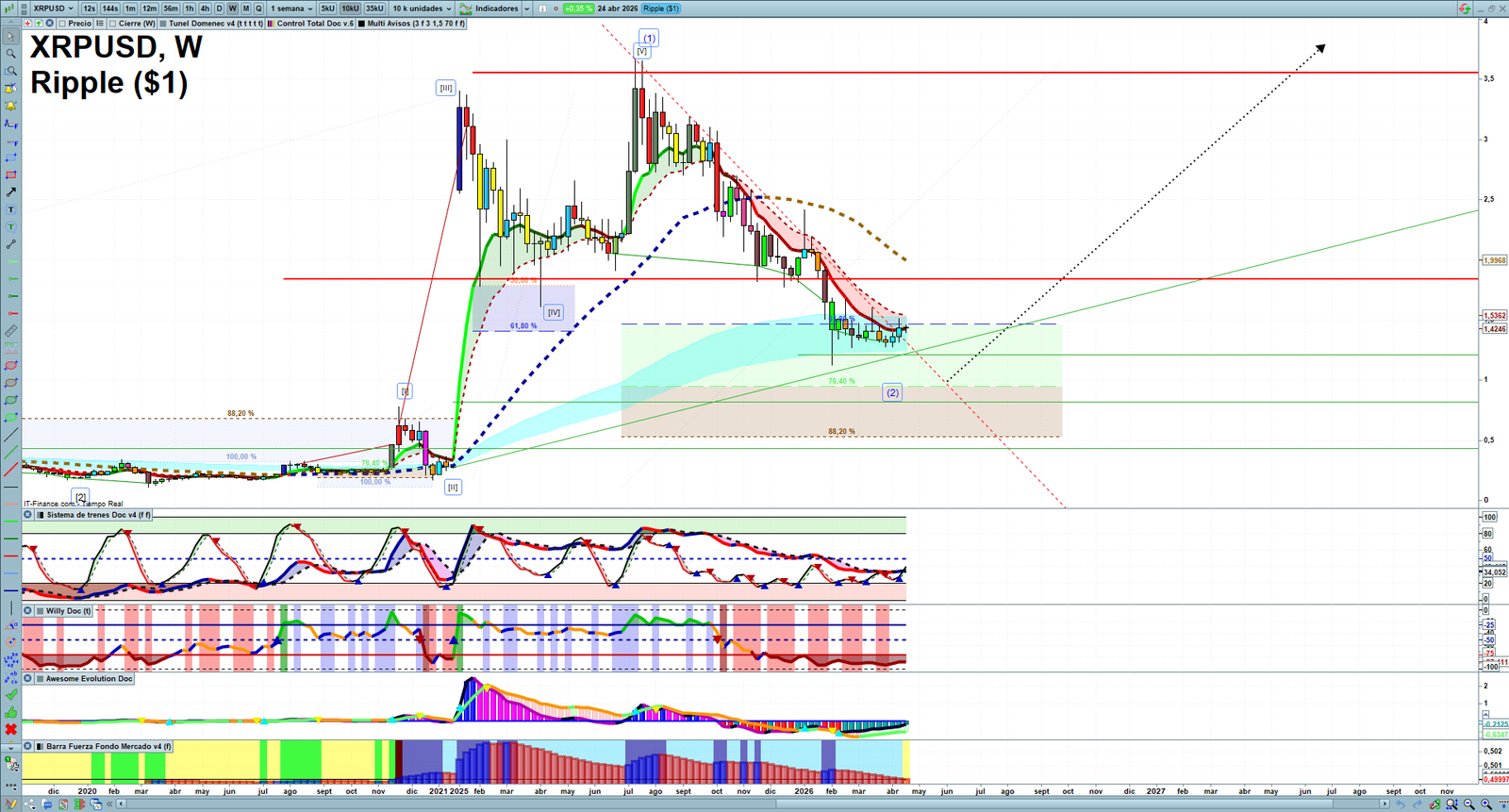Toggle the 5kU units button
The height and width of the screenshot is (812, 1509).
(x=328, y=8)
